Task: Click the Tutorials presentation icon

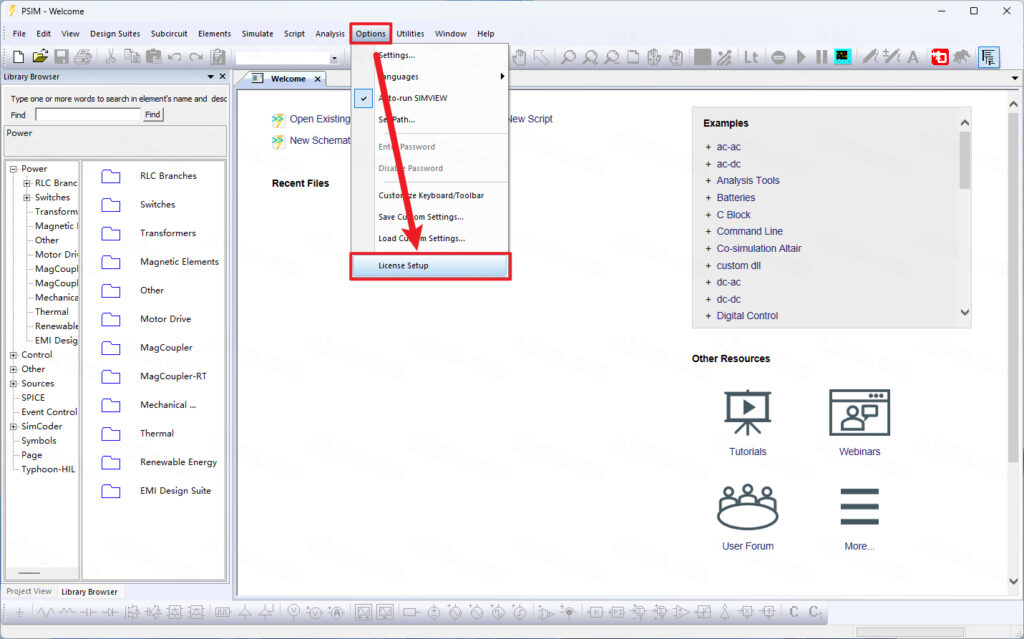Action: 747,413
